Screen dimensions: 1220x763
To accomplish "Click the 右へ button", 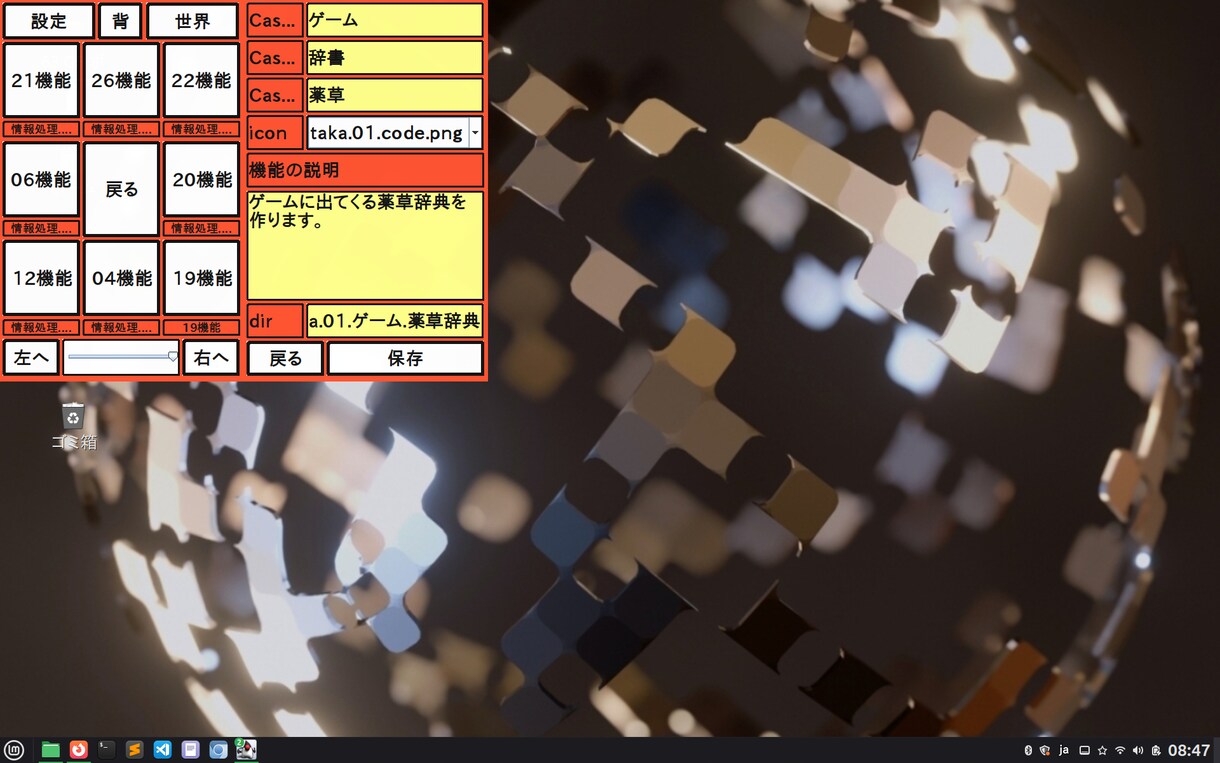I will coord(211,358).
